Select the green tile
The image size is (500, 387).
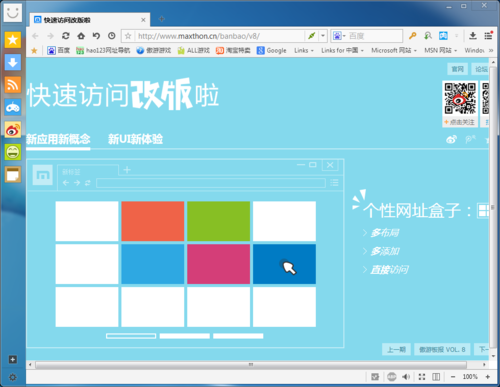(x=218, y=221)
